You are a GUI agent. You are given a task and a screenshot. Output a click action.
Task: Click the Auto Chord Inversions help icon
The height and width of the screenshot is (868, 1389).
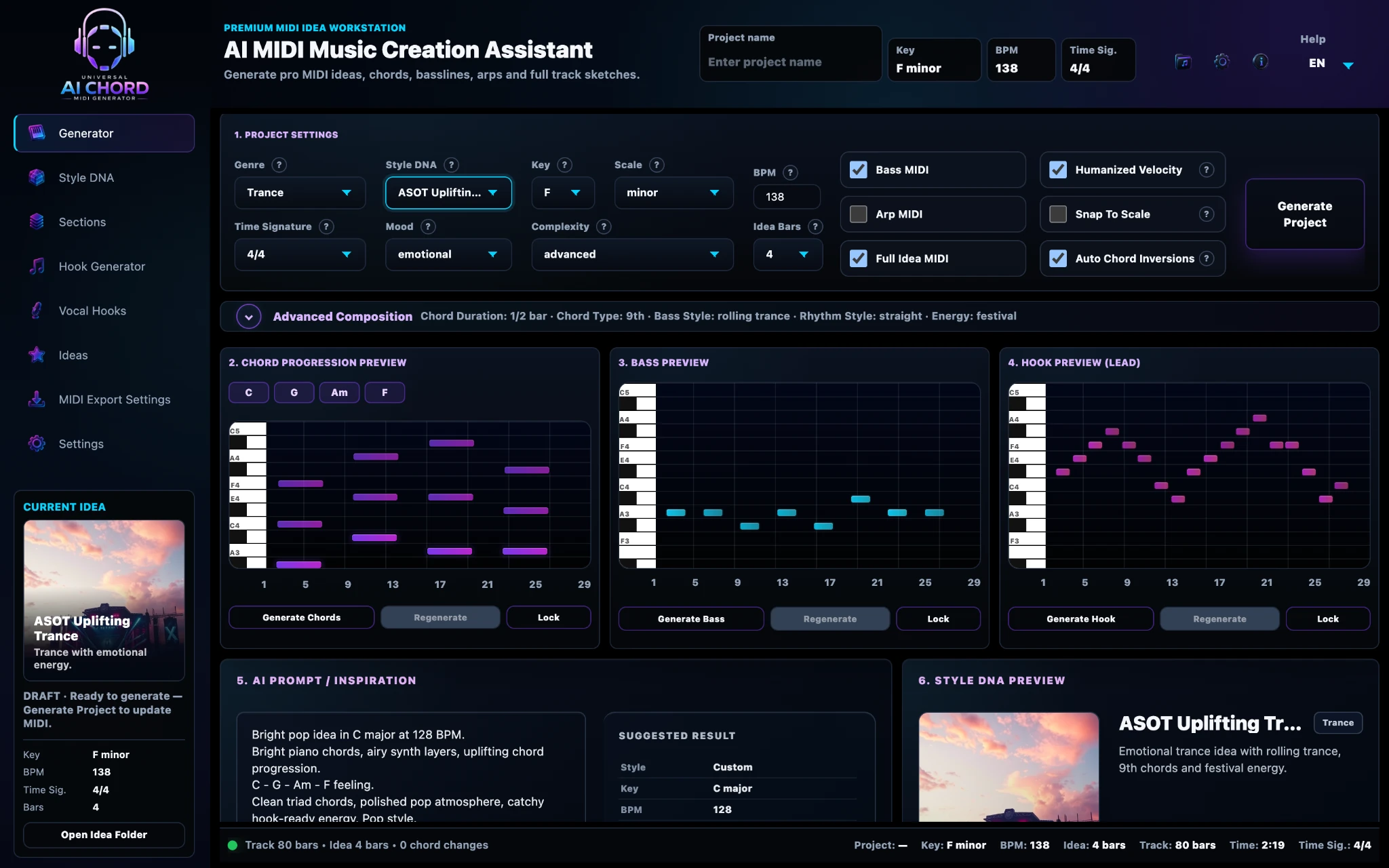[1207, 258]
